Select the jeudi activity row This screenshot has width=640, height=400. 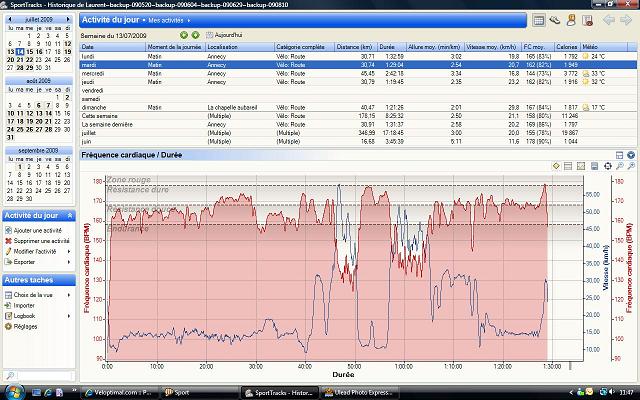click(358, 82)
